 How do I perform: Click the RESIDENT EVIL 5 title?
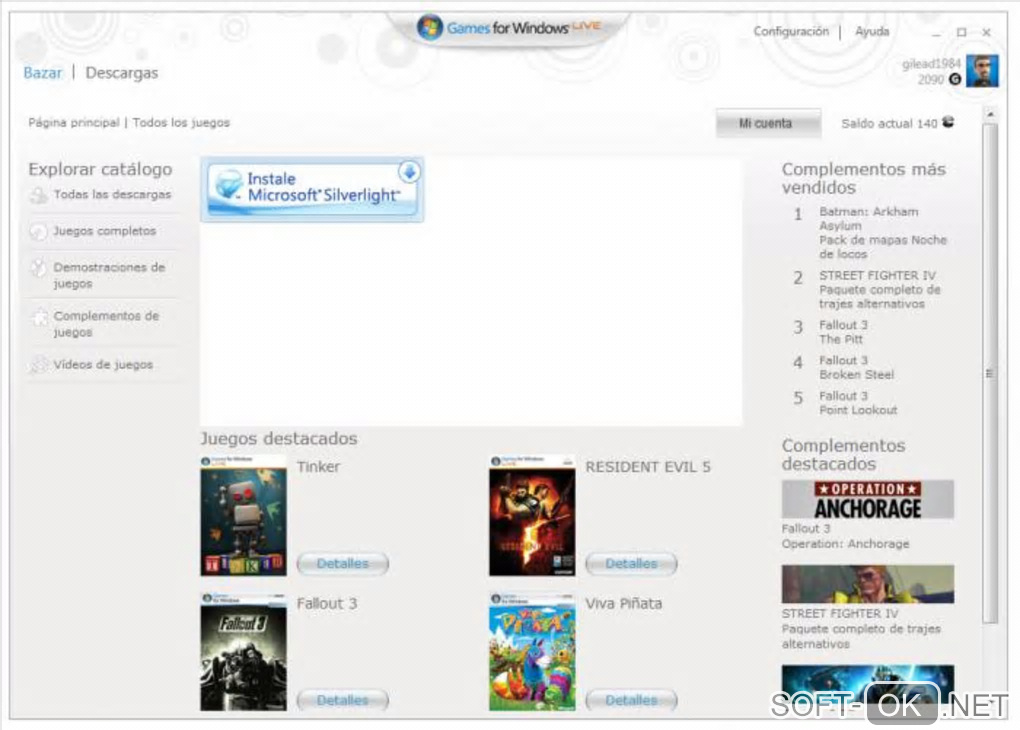pyautogui.click(x=648, y=466)
